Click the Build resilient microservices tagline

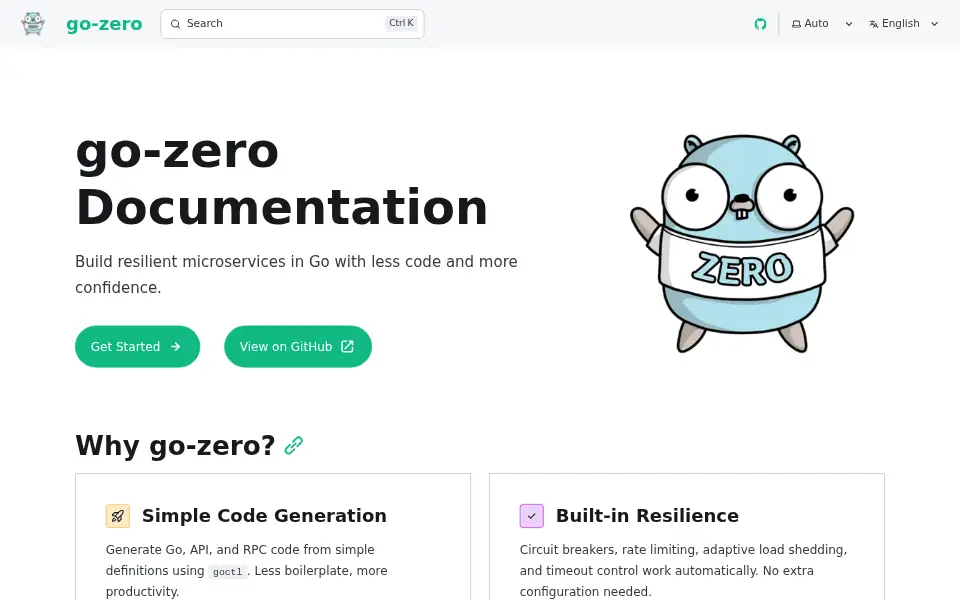coord(296,274)
